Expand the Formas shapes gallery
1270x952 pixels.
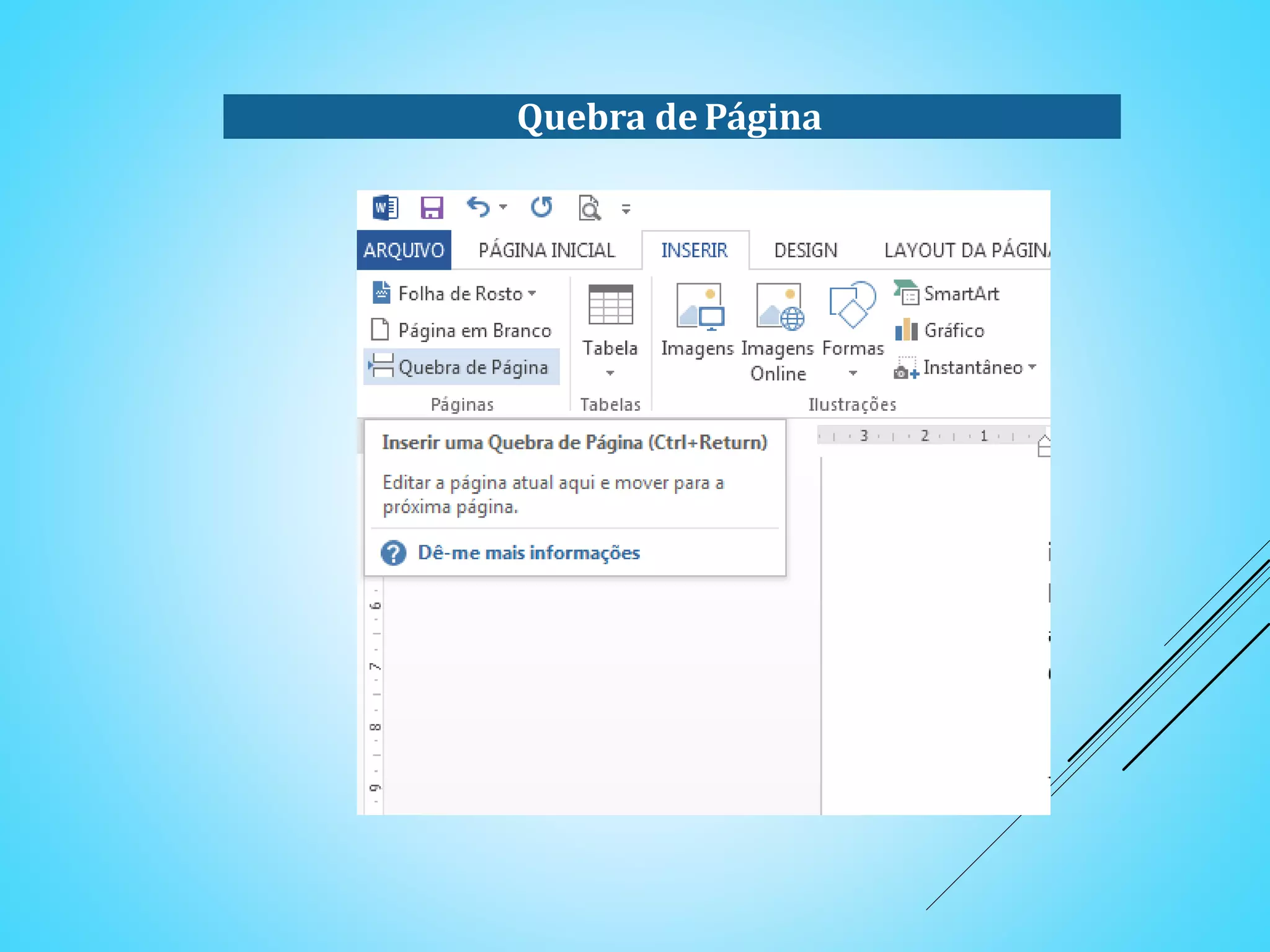pos(853,373)
